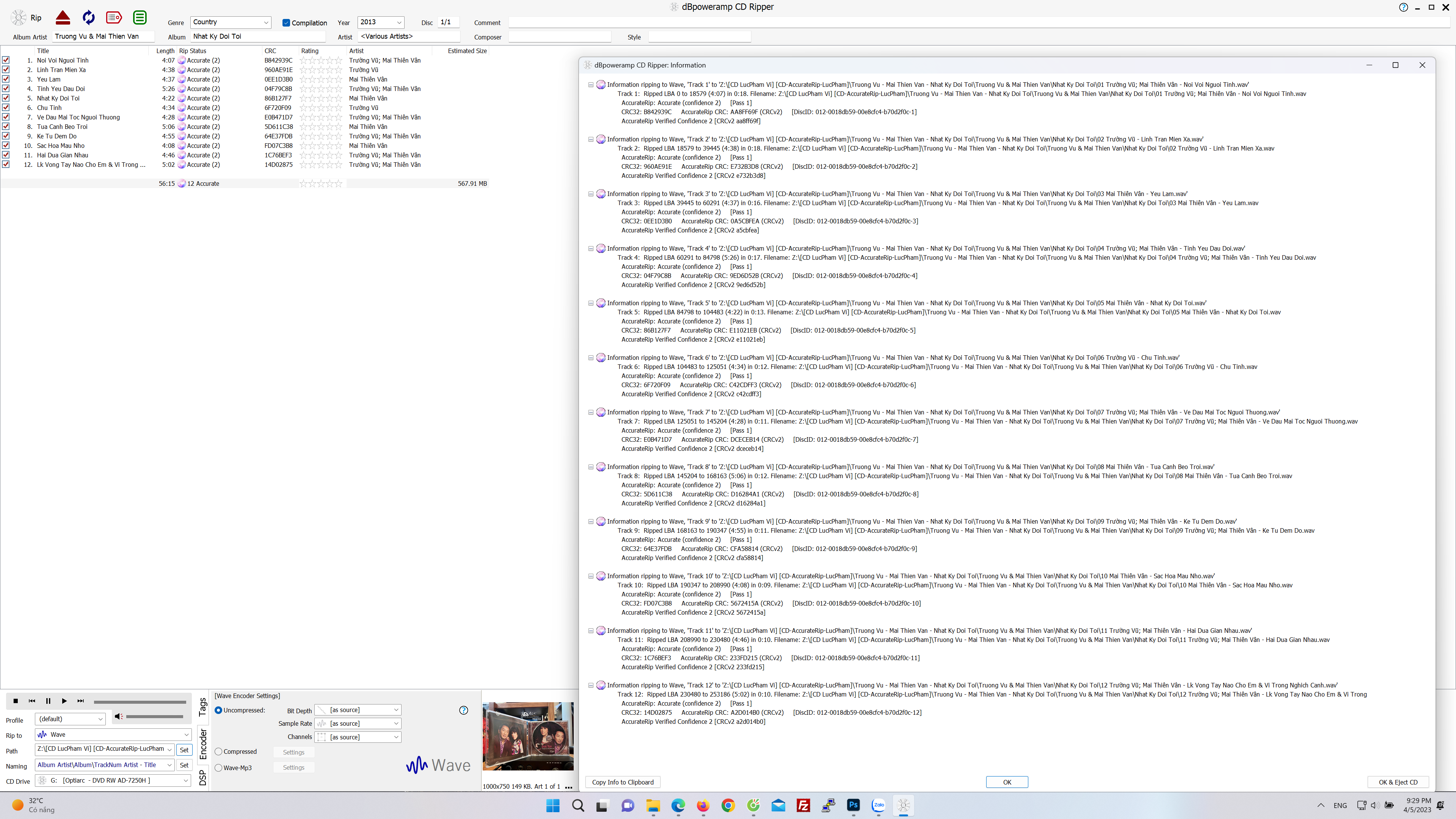Open Photoshop from taskbar
Image resolution: width=1456 pixels, height=819 pixels.
coord(853,805)
